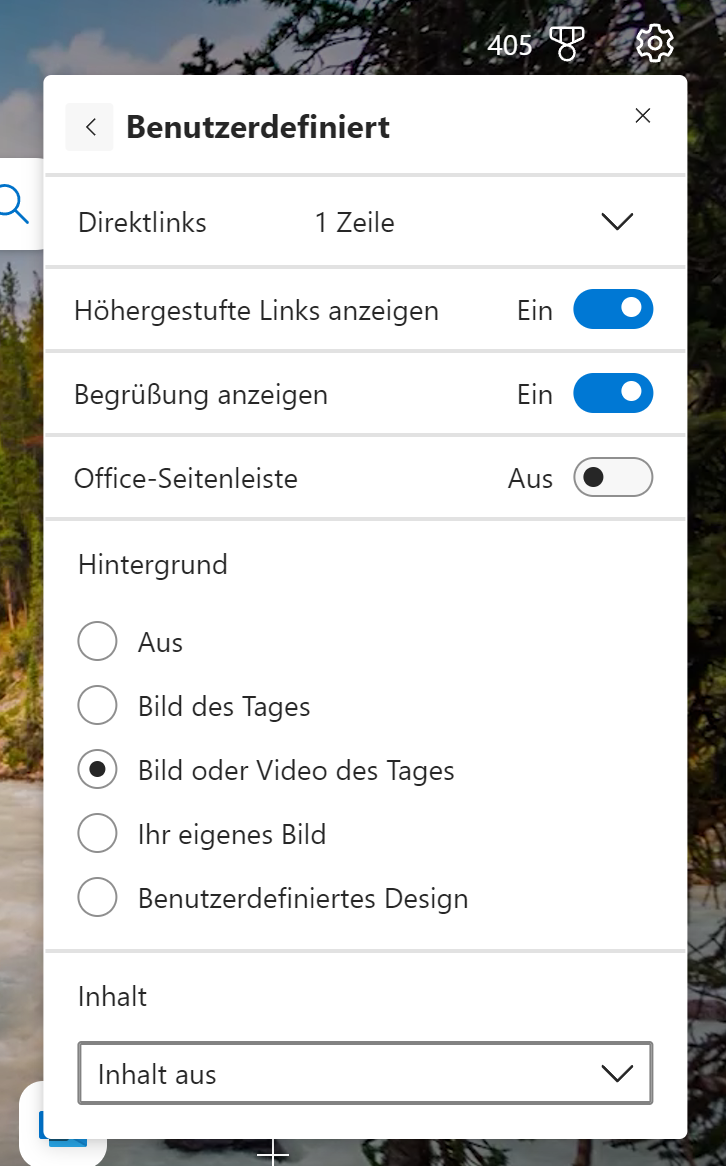Image resolution: width=726 pixels, height=1166 pixels.
Task: Open the Inhalt aus dropdown
Action: [365, 1074]
